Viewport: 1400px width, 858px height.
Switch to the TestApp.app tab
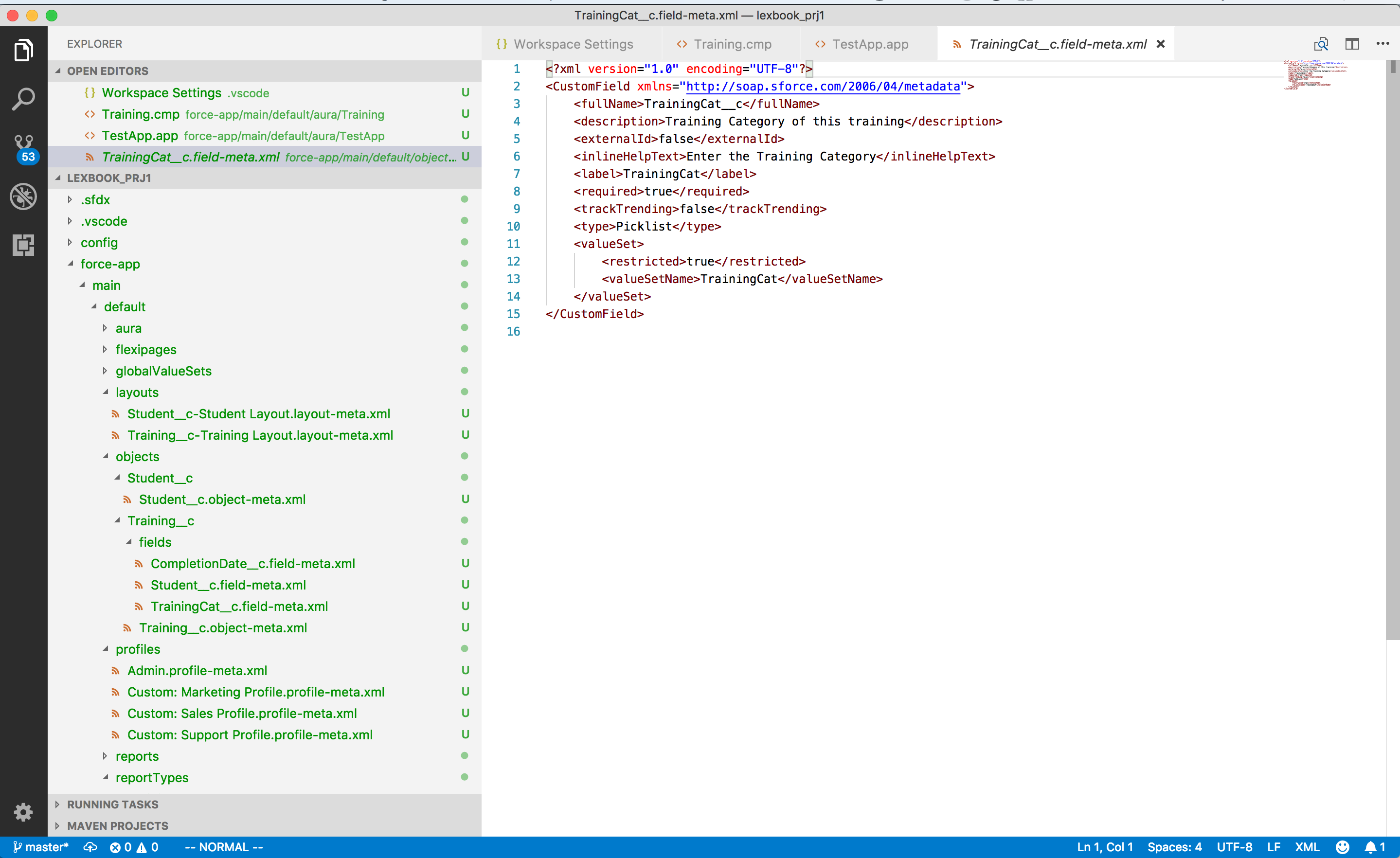click(x=868, y=44)
